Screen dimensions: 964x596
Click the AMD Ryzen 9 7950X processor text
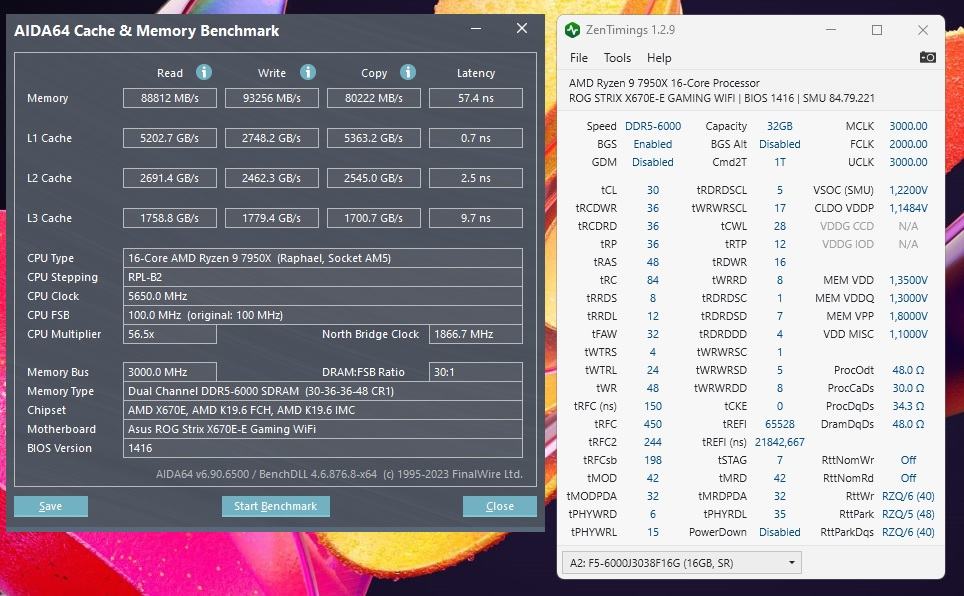point(664,83)
